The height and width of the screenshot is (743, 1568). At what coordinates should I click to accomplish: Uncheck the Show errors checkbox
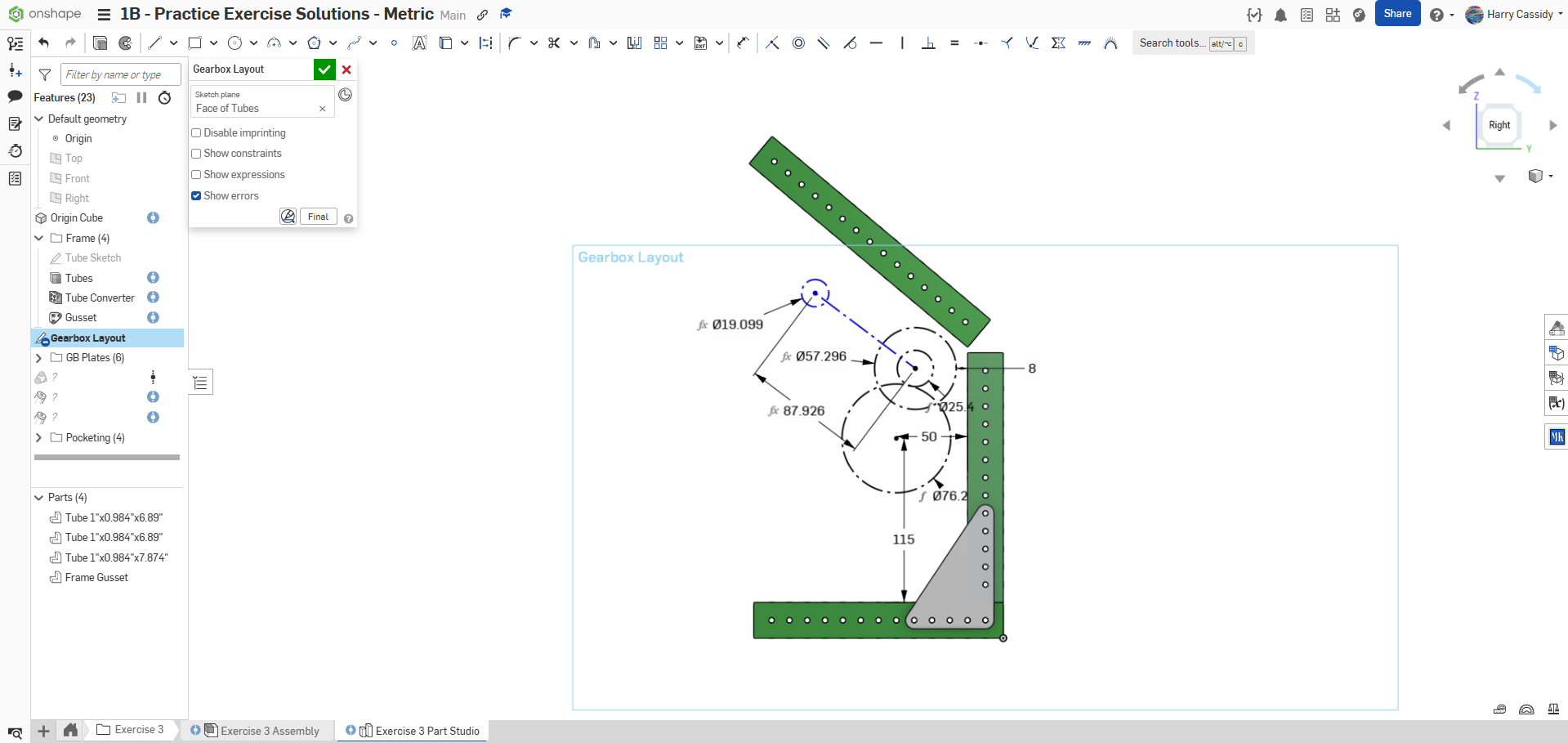[196, 196]
